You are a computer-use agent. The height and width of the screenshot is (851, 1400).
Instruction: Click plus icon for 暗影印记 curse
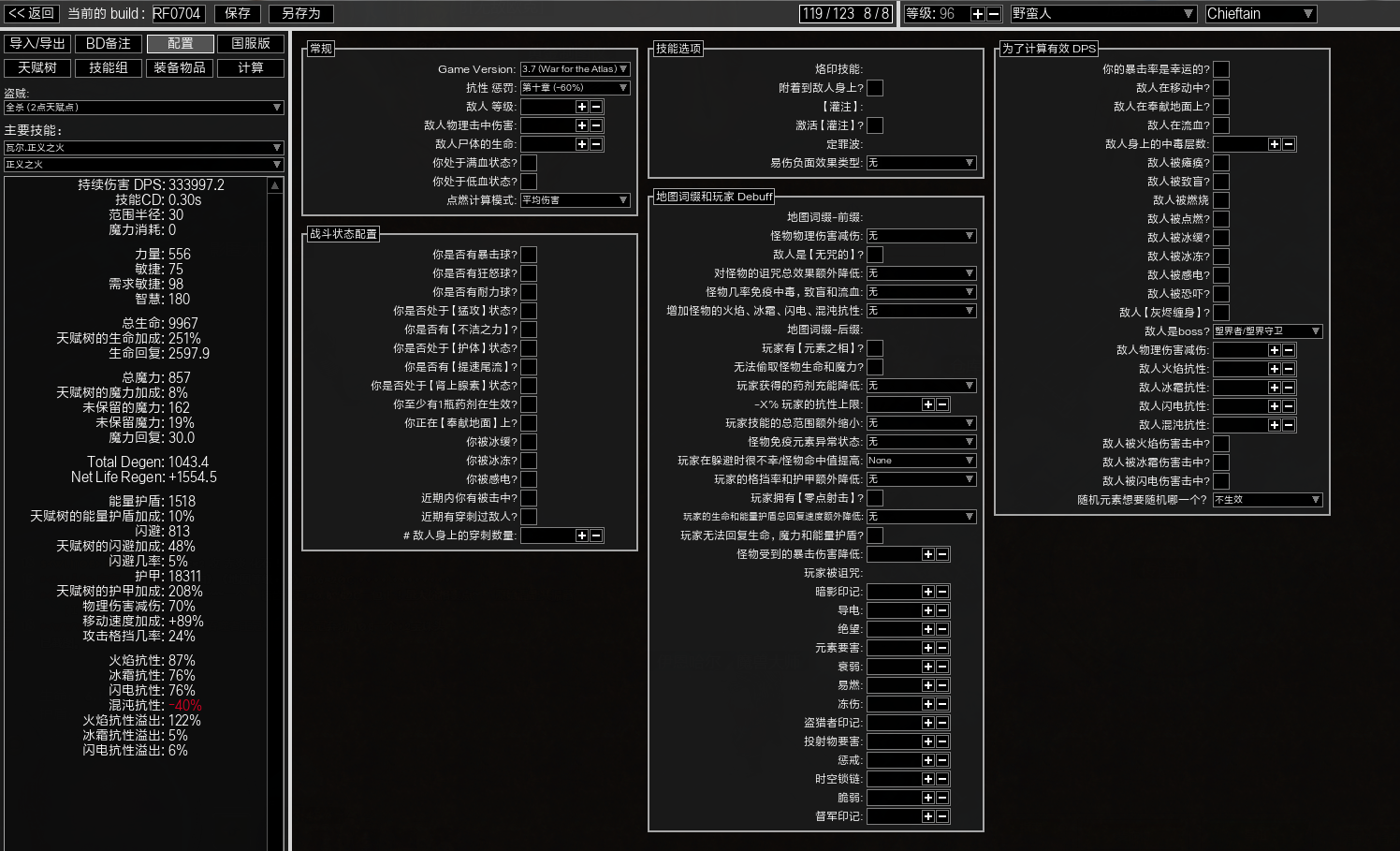pos(928,592)
